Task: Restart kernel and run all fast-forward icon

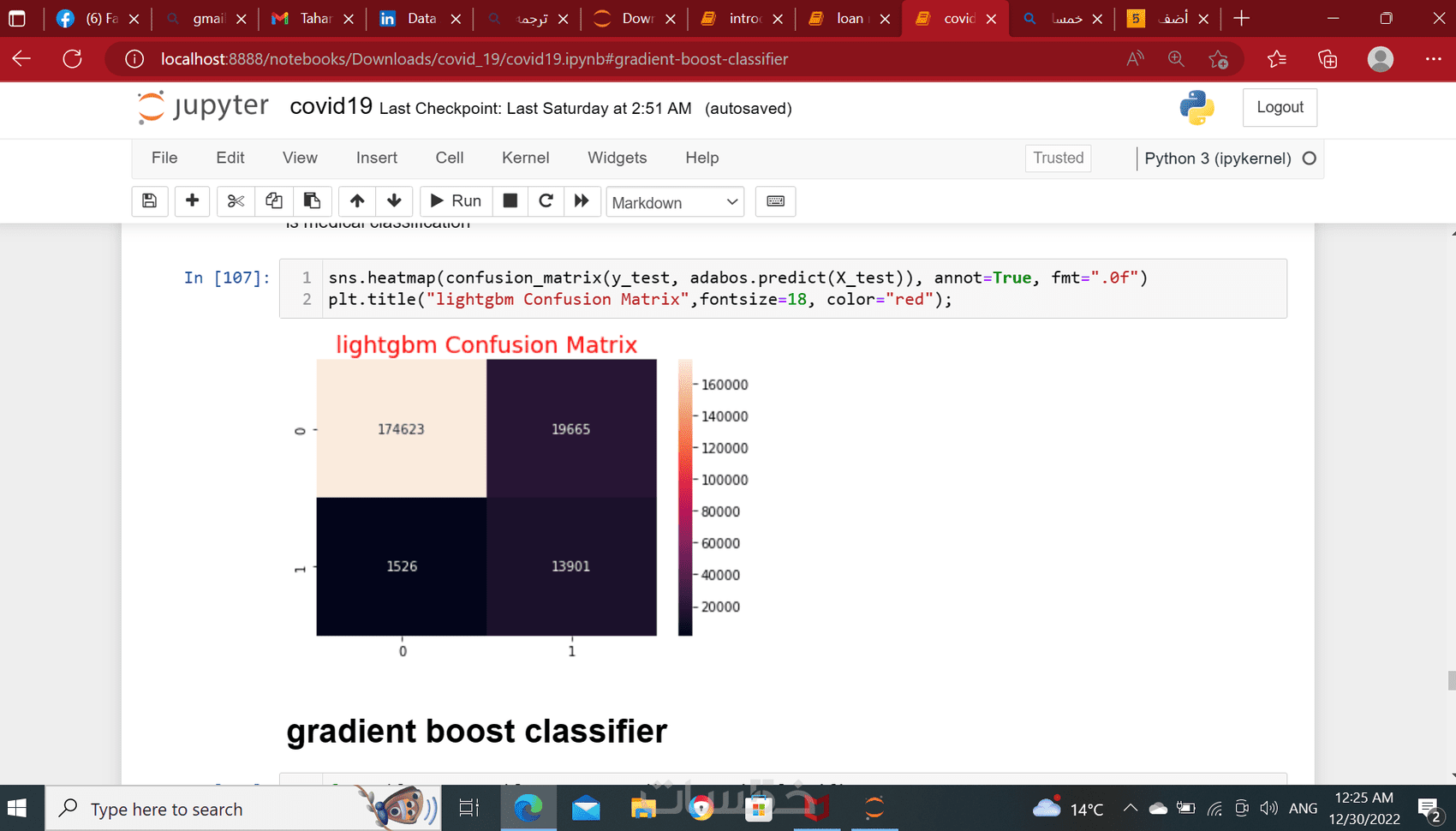Action: click(582, 201)
